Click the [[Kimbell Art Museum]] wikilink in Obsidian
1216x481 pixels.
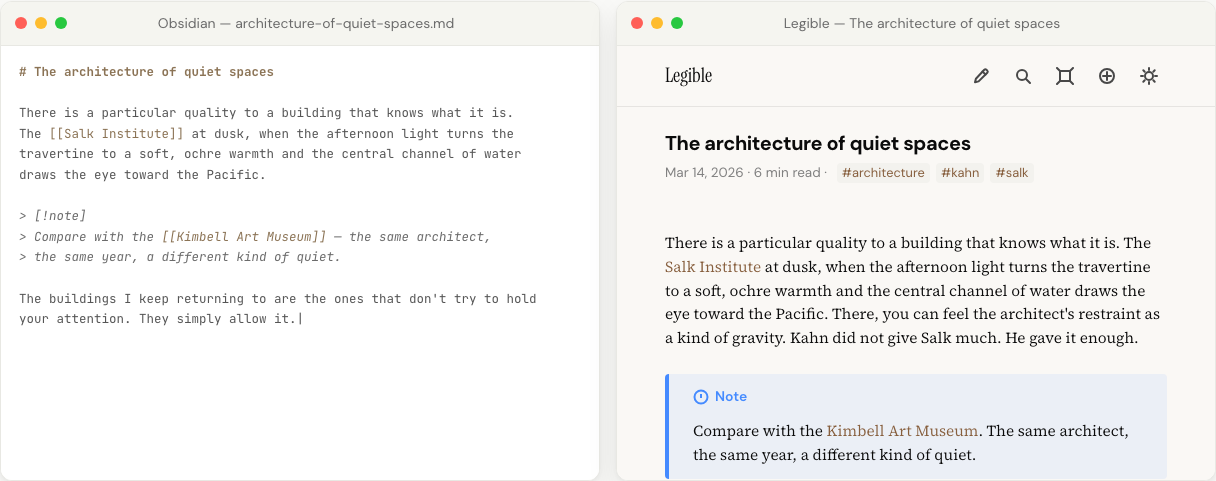click(x=244, y=237)
